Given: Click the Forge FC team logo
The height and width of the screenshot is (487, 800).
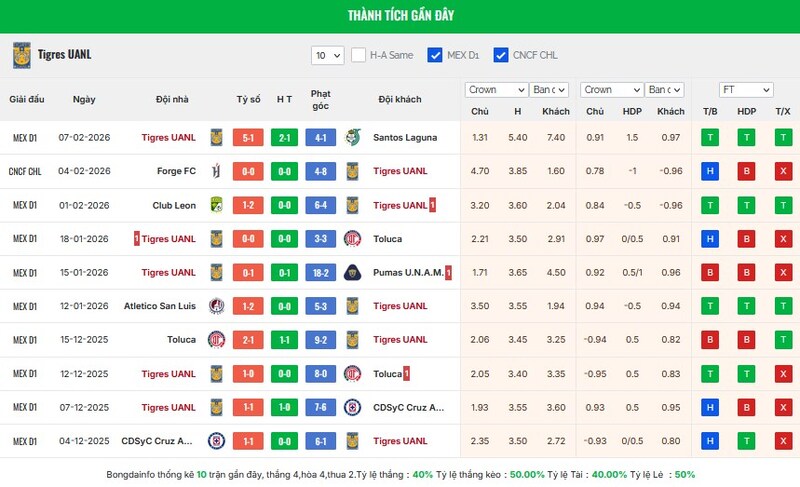Looking at the screenshot, I should (x=215, y=171).
